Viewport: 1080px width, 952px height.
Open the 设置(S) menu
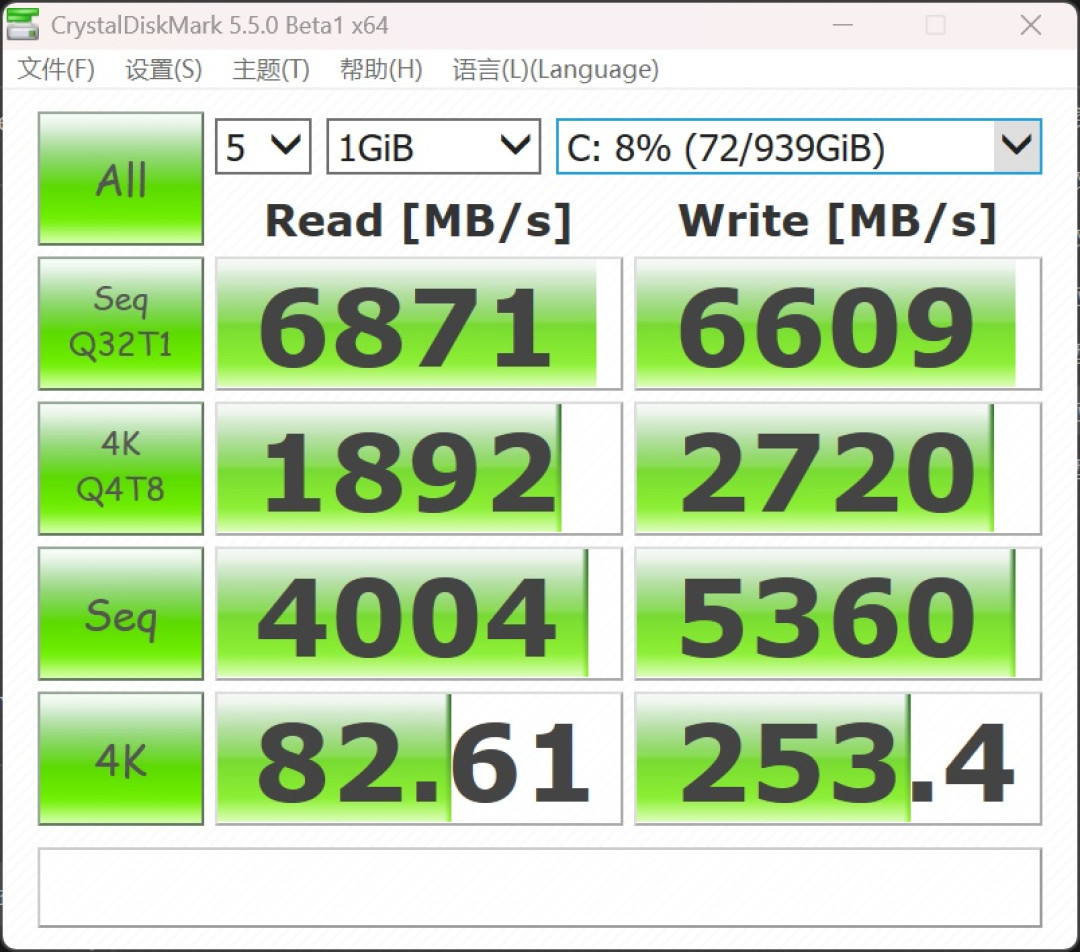[163, 70]
